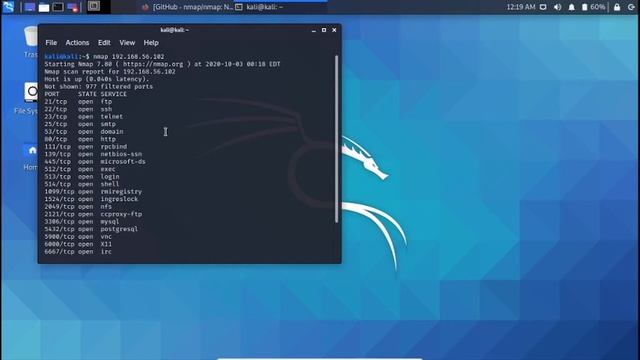The image size is (640, 360).
Task: Open the volume speaker tray icon
Action: (x=558, y=7)
